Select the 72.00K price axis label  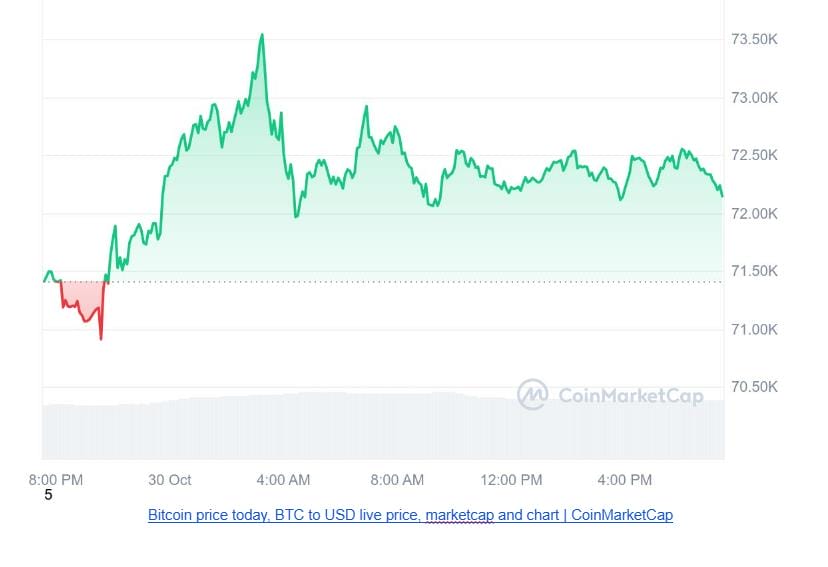point(754,214)
